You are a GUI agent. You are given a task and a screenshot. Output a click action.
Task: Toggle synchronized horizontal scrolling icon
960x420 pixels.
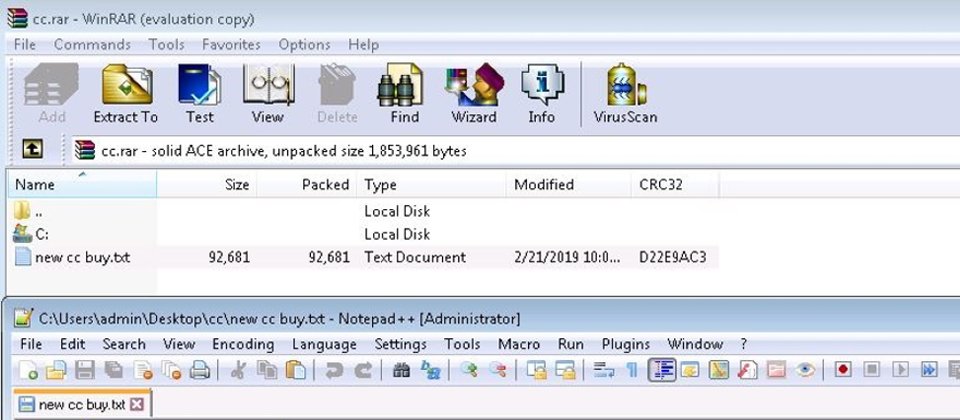[x=566, y=370]
